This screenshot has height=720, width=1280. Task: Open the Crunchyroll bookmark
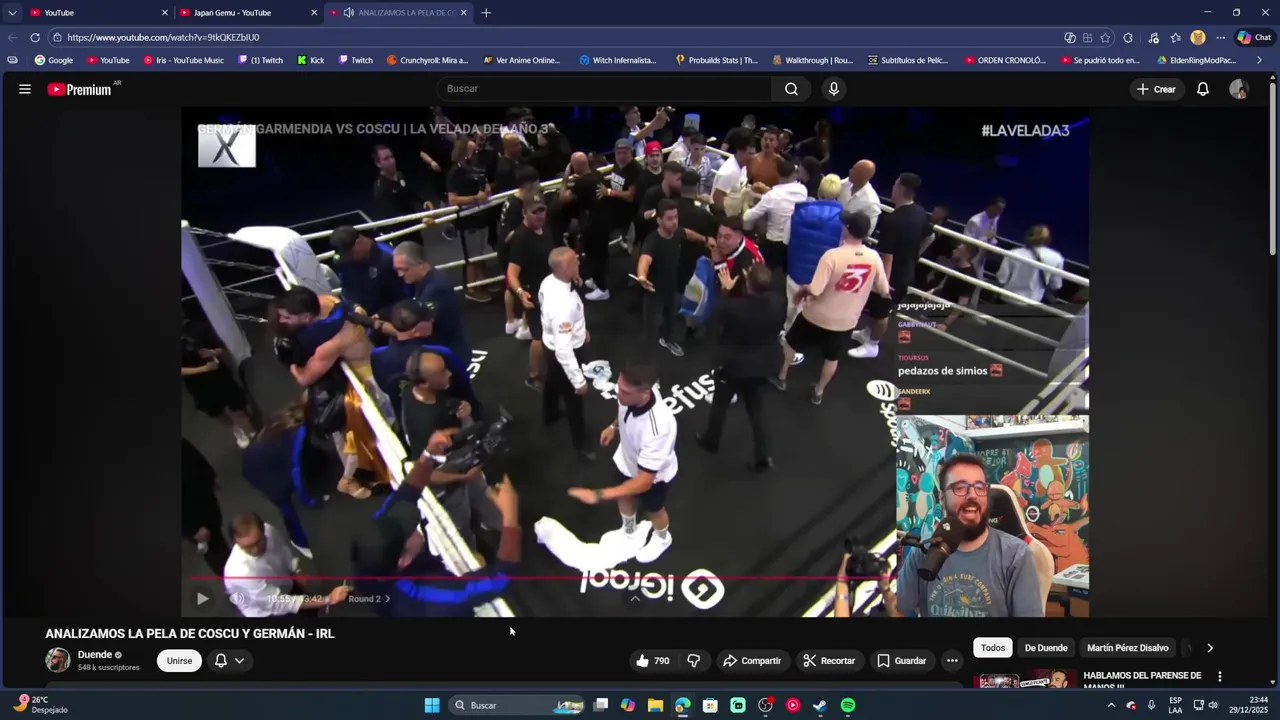[427, 60]
